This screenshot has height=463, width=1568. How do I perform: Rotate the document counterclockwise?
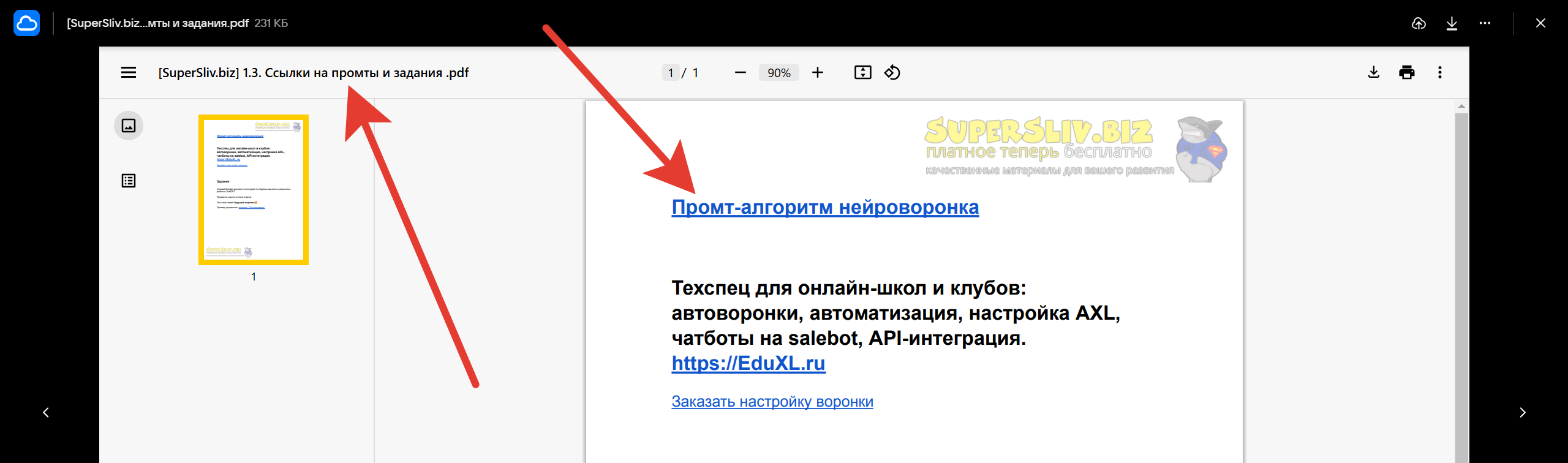coord(892,73)
